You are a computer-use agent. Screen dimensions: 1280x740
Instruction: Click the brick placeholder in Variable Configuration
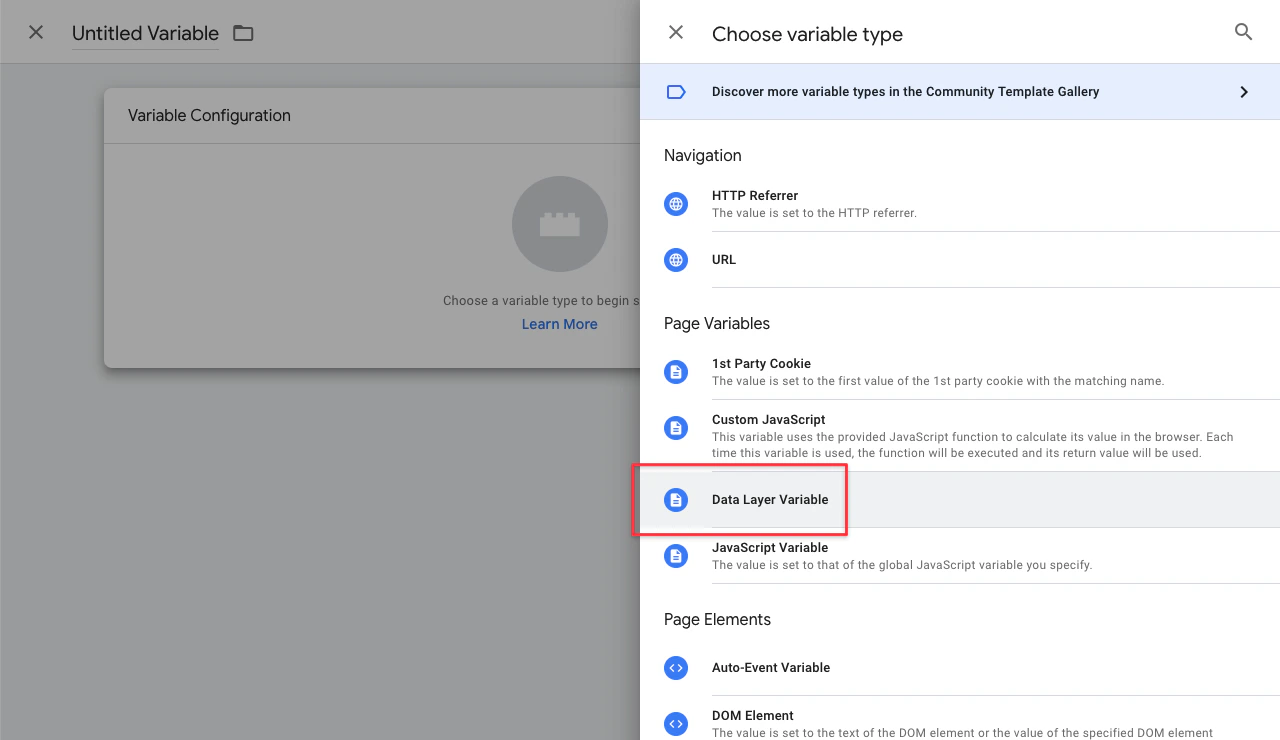click(559, 224)
